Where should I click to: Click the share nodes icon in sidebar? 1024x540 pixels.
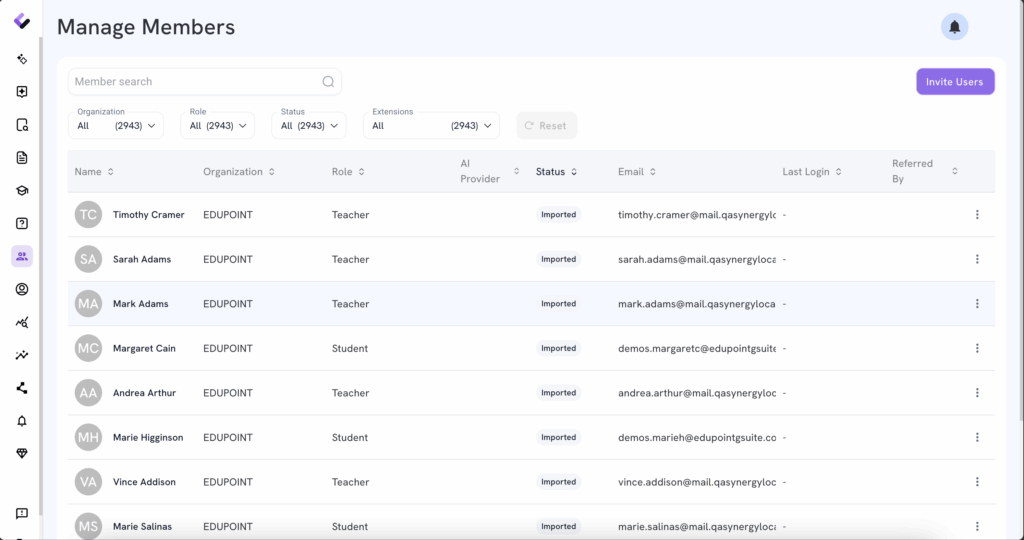tap(22, 388)
